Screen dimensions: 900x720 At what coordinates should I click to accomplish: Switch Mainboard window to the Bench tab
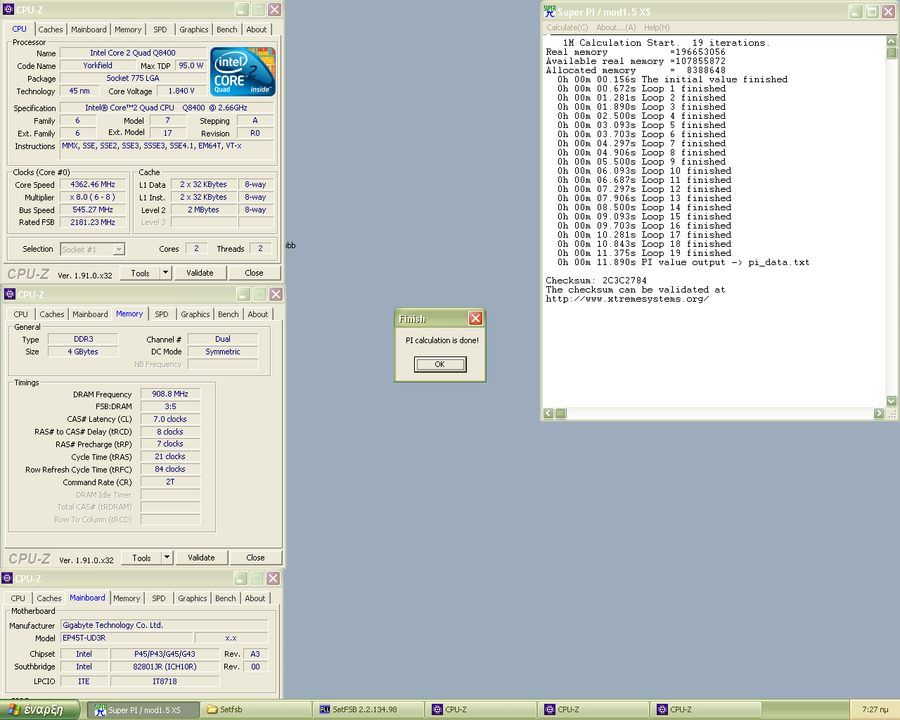point(226,598)
